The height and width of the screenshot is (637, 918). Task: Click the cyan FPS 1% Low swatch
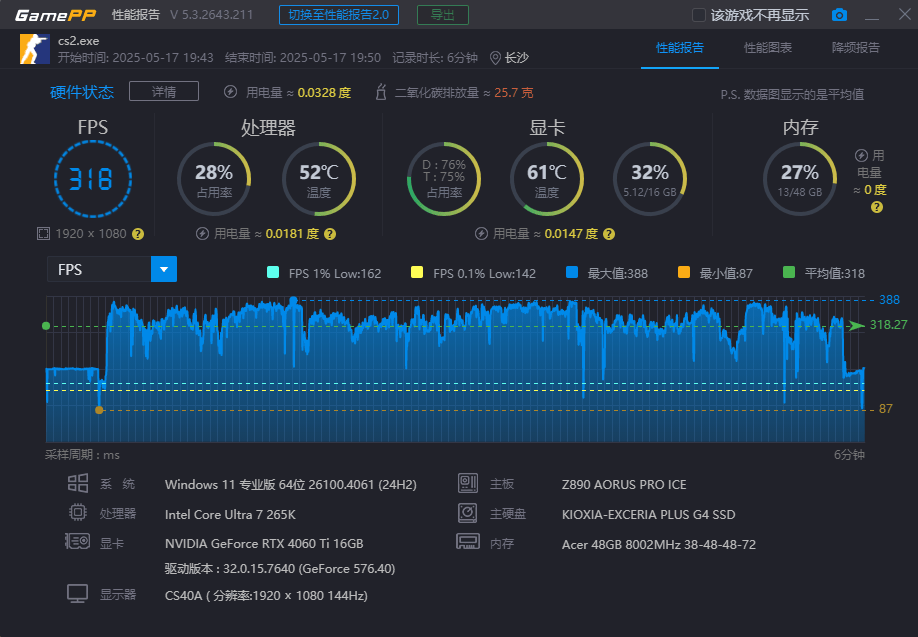tap(273, 272)
